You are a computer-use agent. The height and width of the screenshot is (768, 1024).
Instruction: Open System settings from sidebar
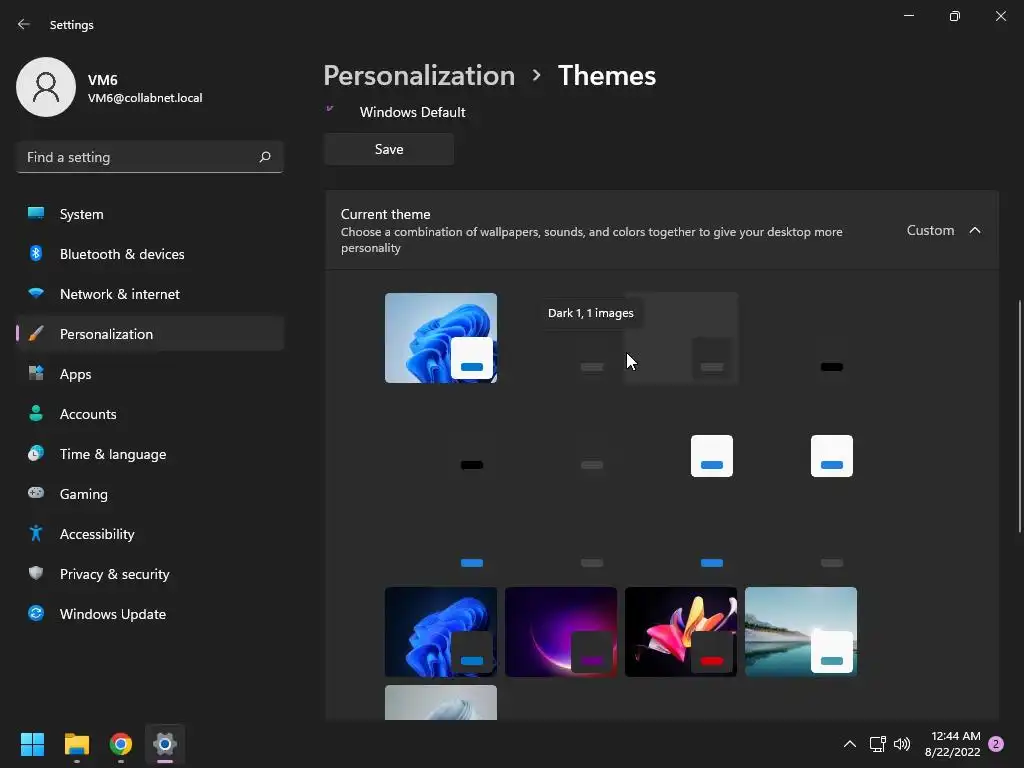pyautogui.click(x=150, y=214)
